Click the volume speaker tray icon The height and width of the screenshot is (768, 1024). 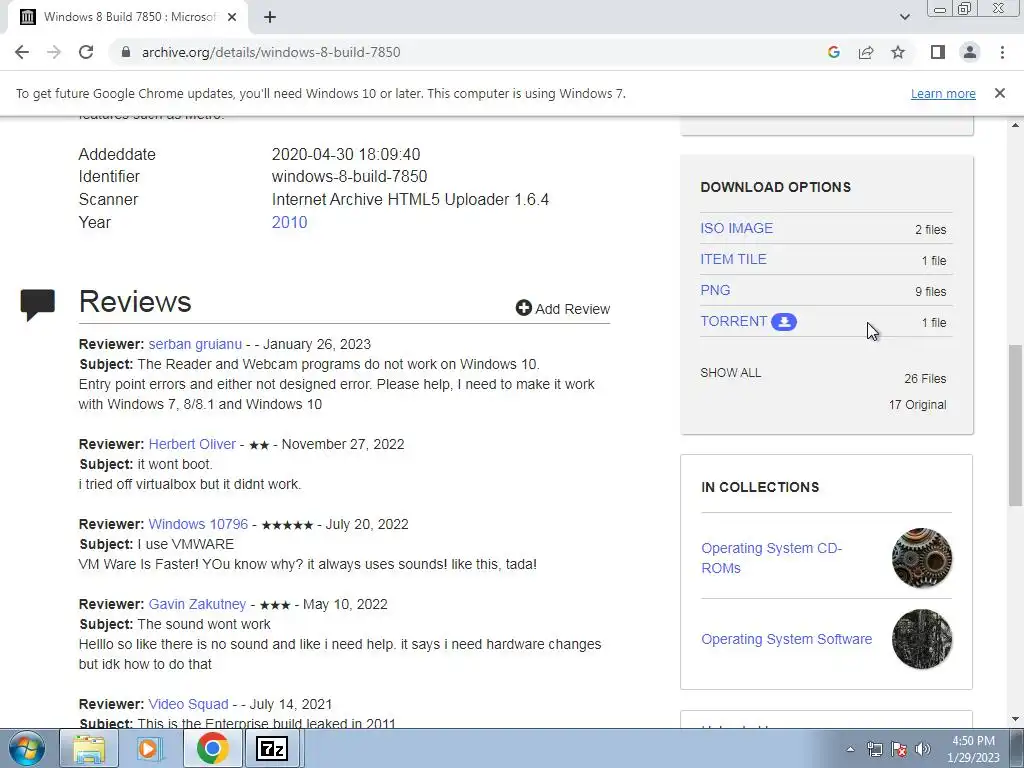(x=923, y=749)
